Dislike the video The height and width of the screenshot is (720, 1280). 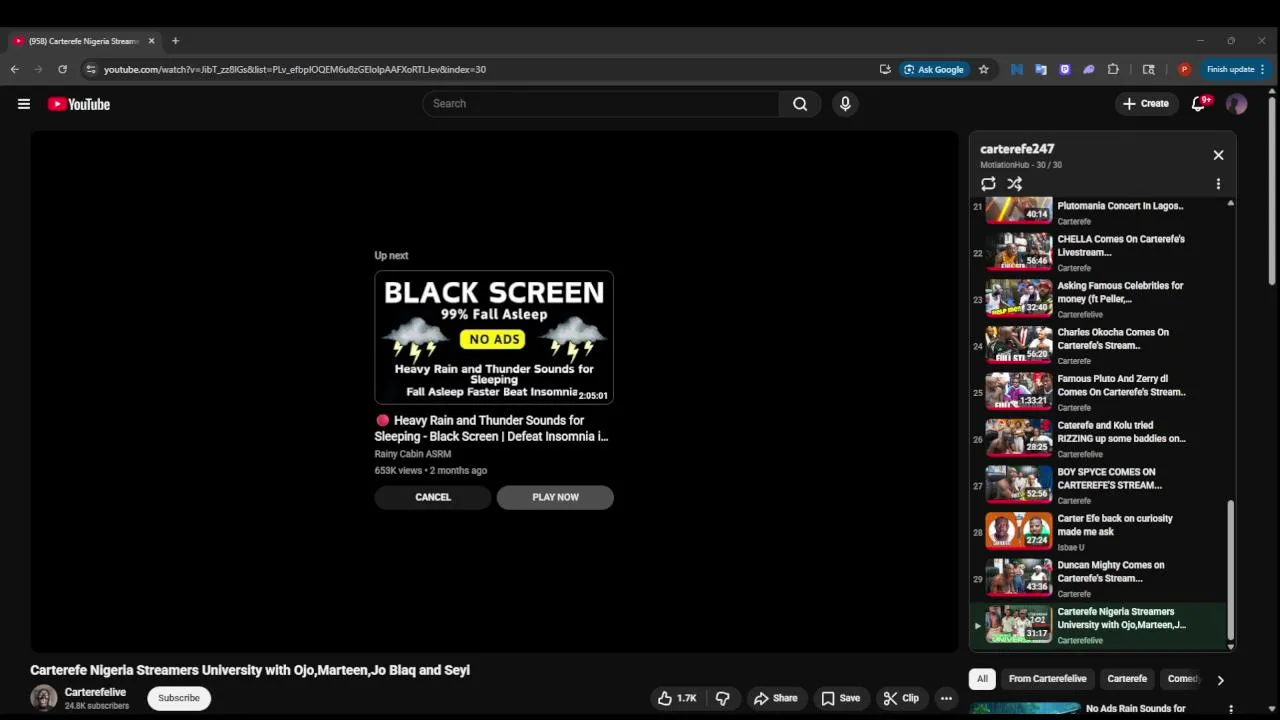tap(723, 698)
